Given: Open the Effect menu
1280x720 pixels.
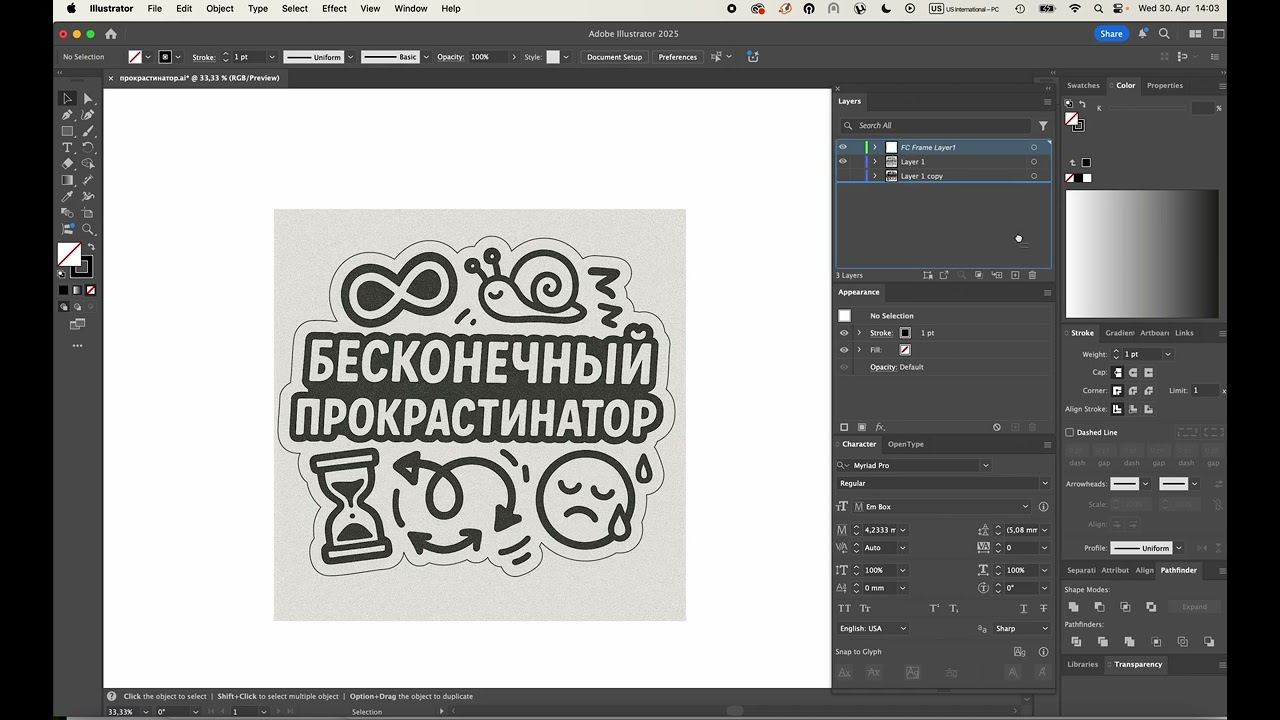Looking at the screenshot, I should point(334,8).
